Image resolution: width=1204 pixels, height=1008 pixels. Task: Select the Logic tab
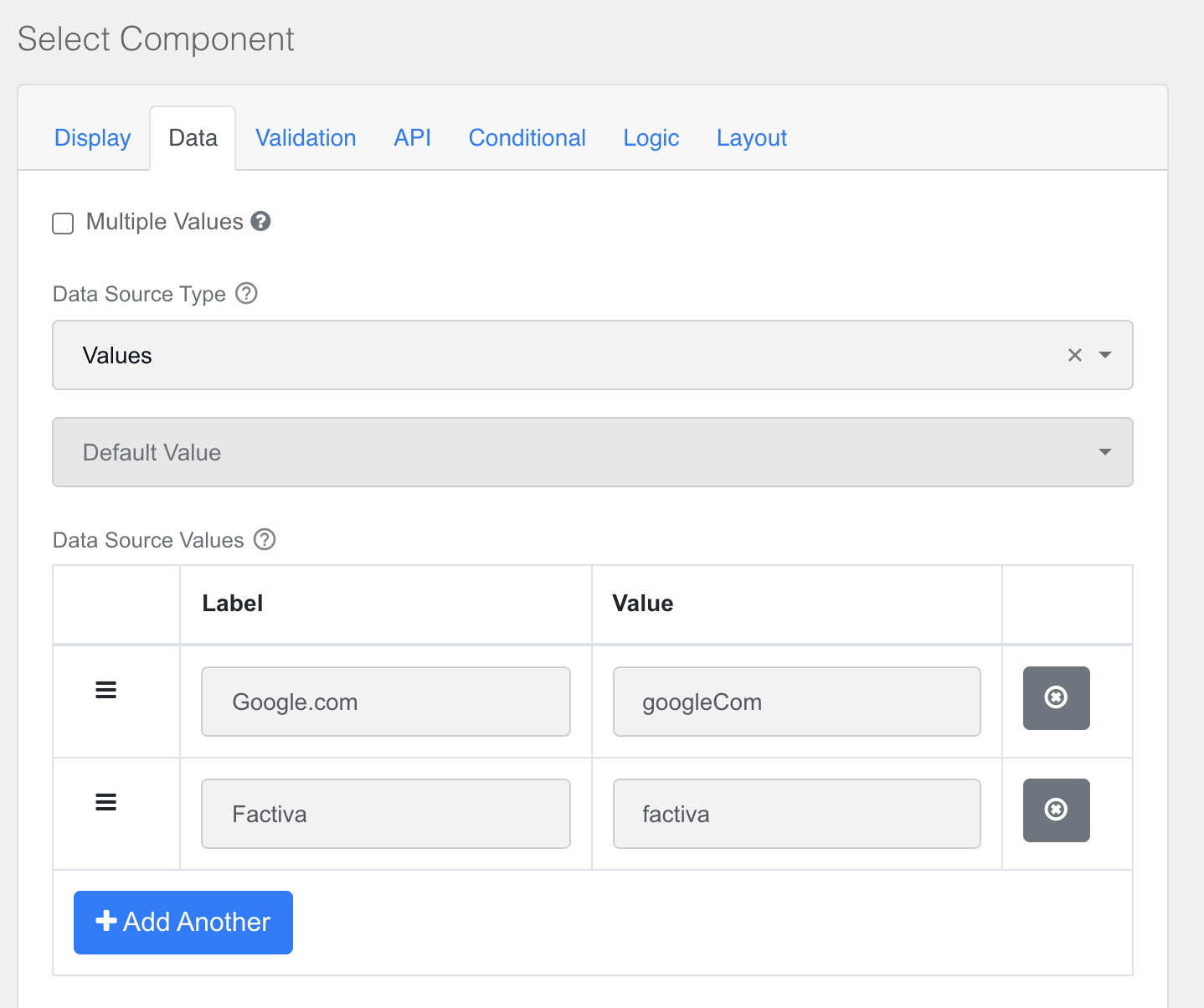coord(651,138)
